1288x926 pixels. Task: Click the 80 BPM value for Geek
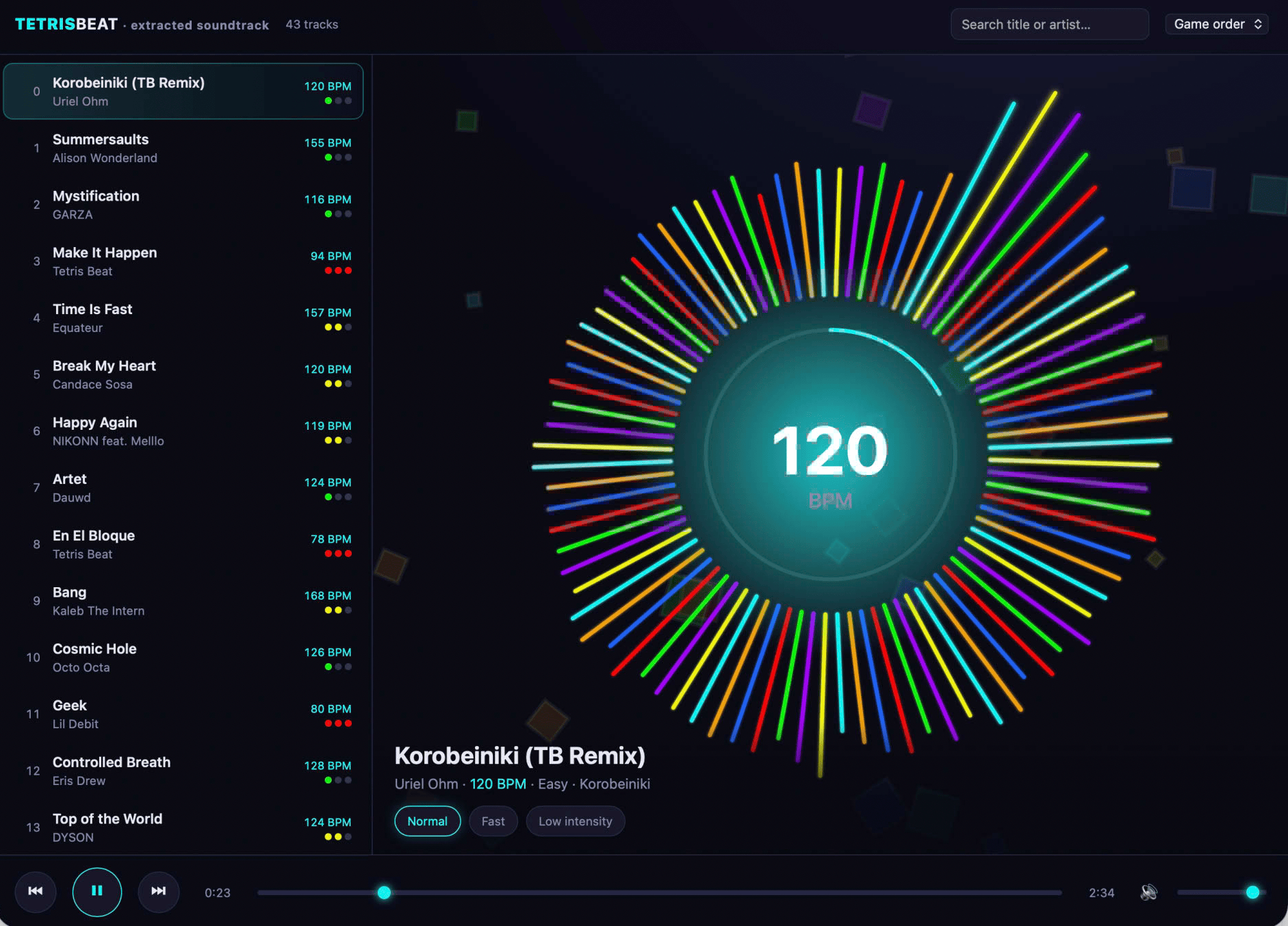331,708
